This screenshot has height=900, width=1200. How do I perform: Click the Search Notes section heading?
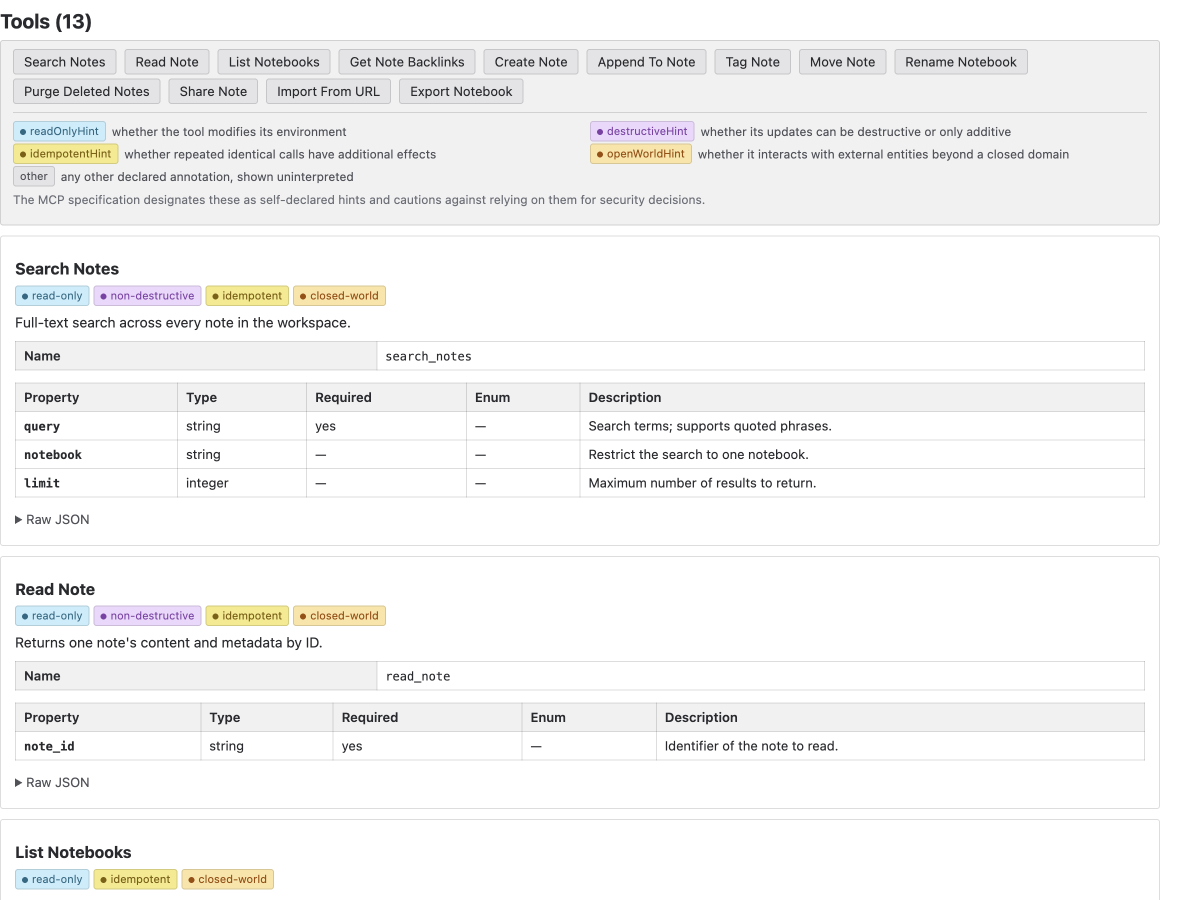pyautogui.click(x=67, y=269)
